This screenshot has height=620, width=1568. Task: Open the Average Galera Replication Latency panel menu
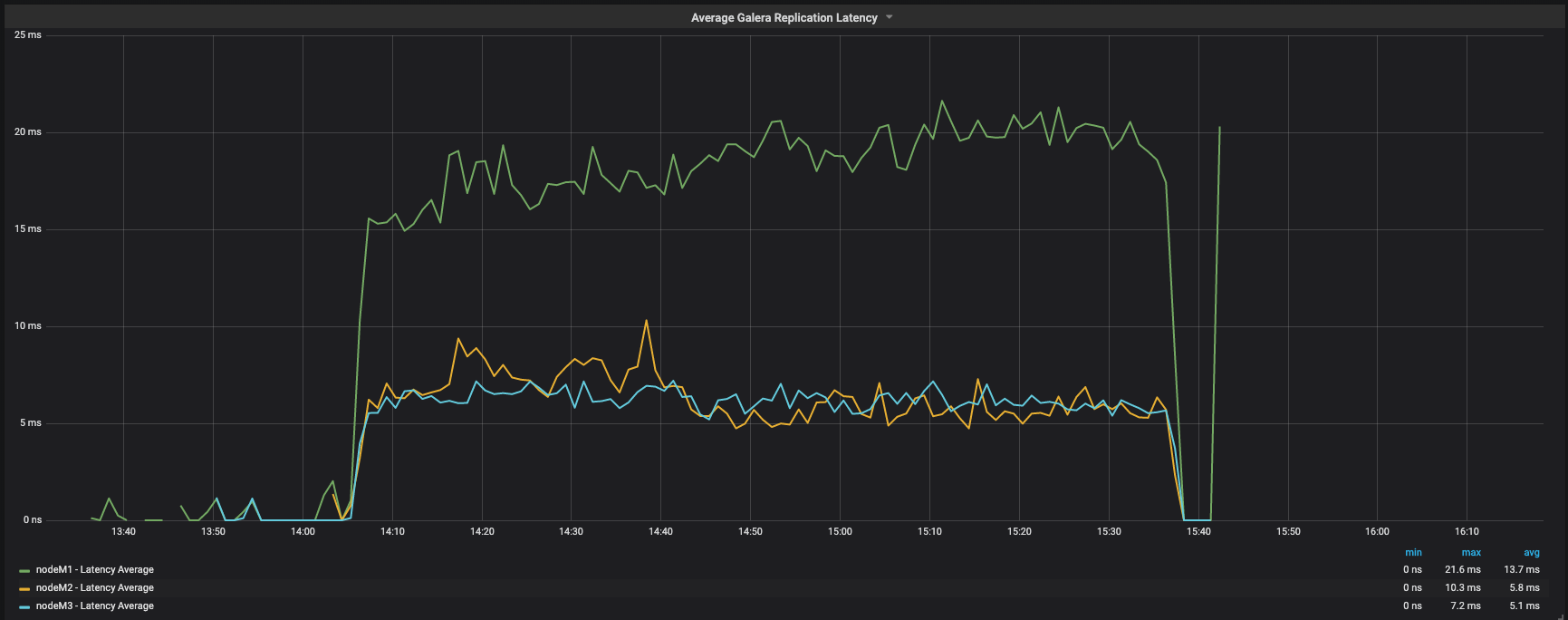click(x=784, y=17)
